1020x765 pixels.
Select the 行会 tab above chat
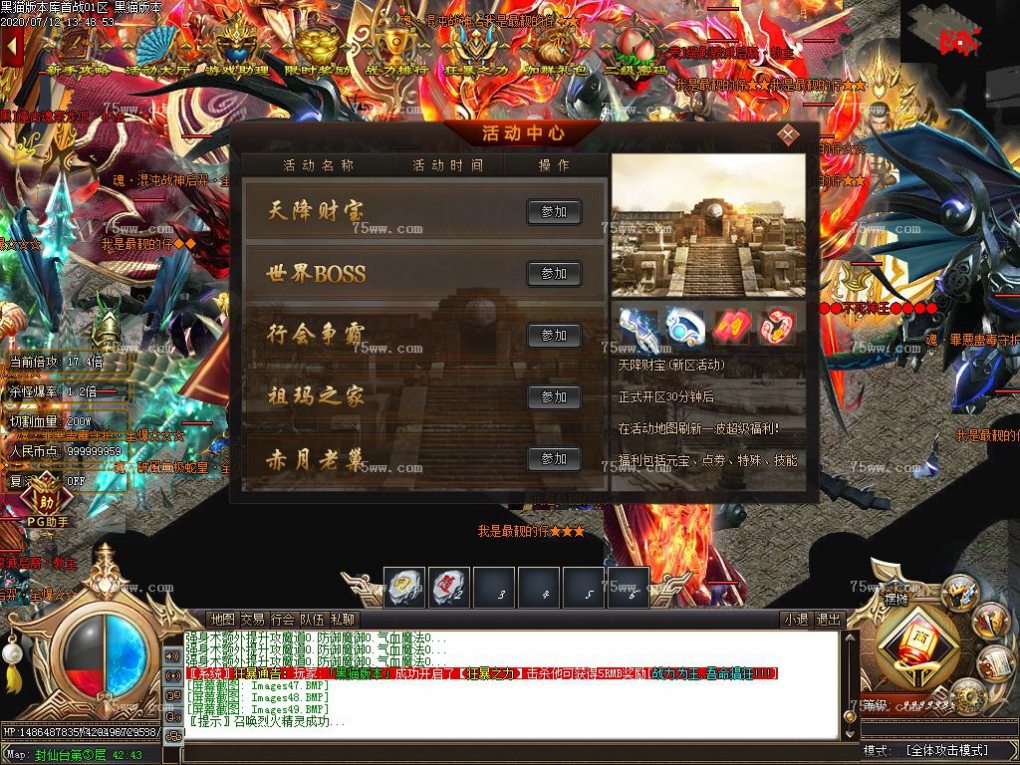click(283, 620)
